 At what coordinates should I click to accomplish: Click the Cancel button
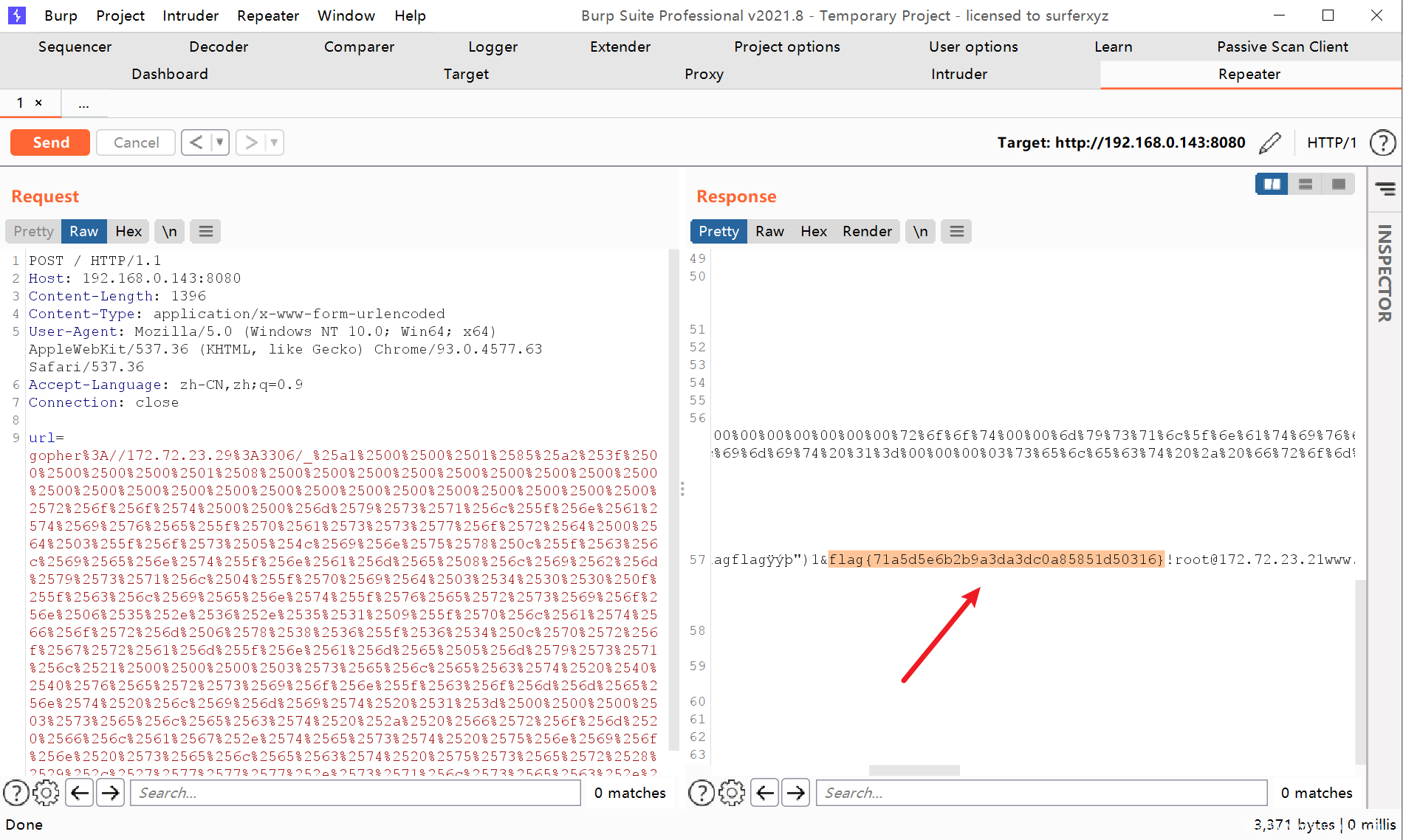136,142
